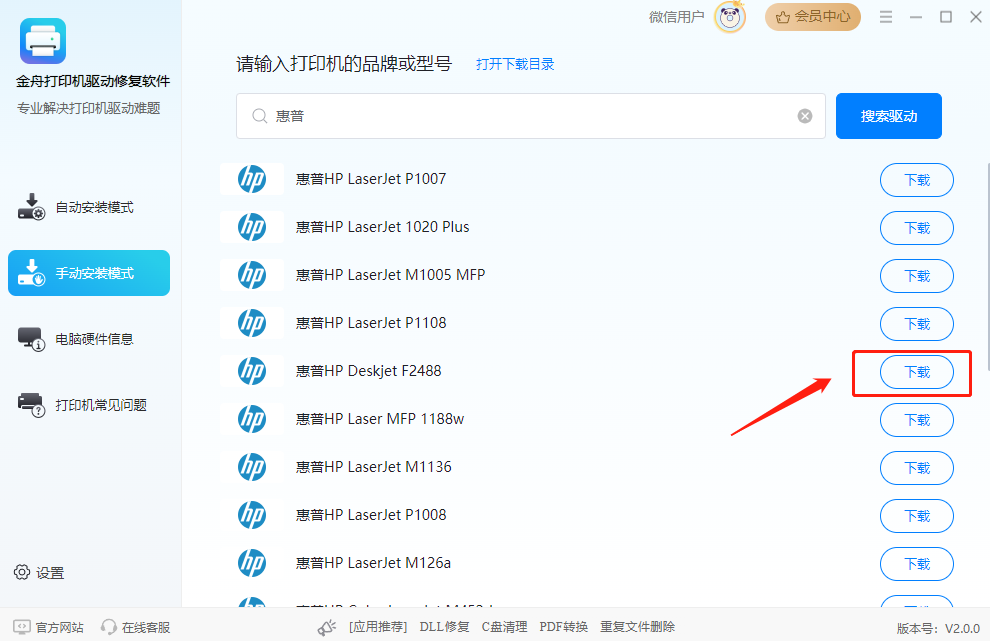Download driver for LaserJet P1008
Screen dimensions: 990x641
916,516
